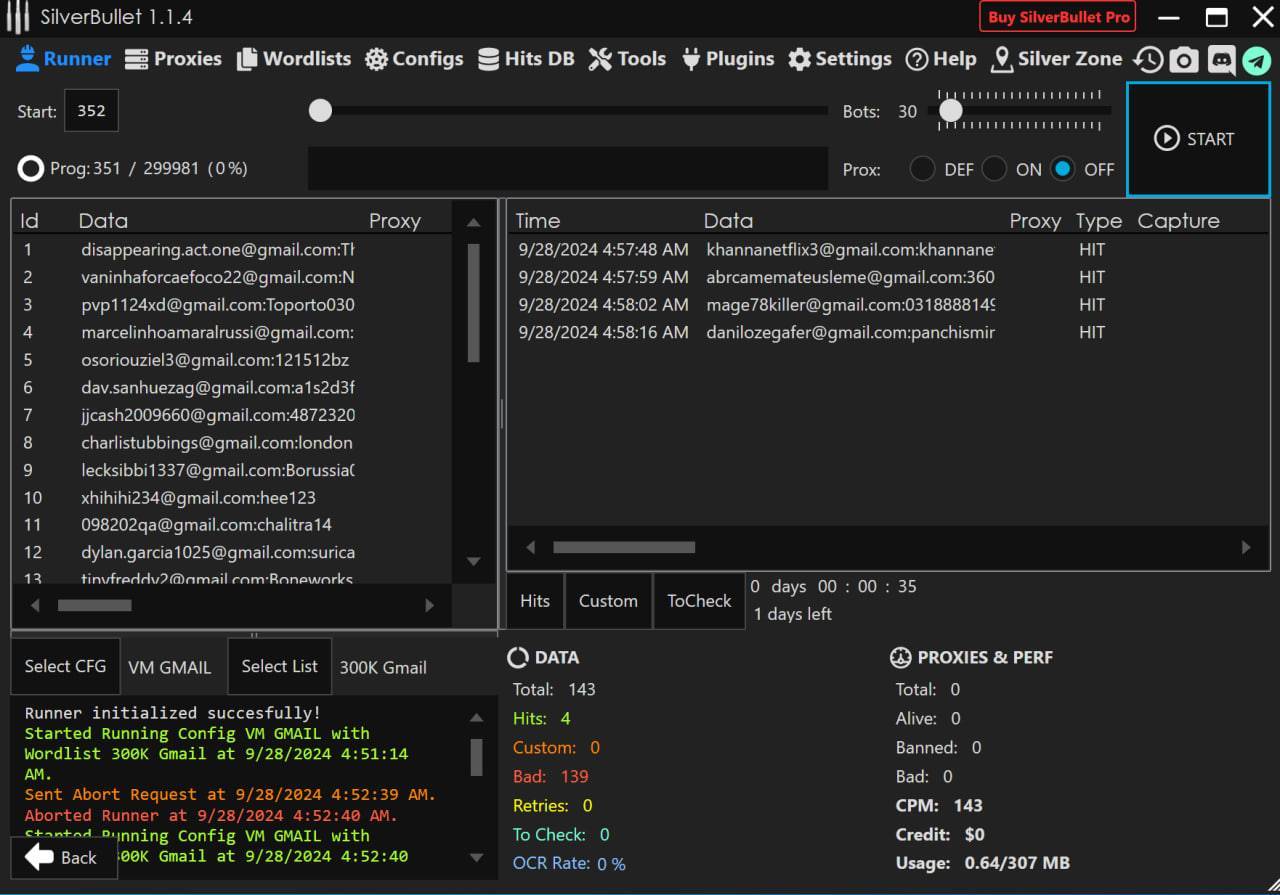Switch to the ToCheck results tab
Image resolution: width=1280 pixels, height=895 pixels.
(x=699, y=601)
